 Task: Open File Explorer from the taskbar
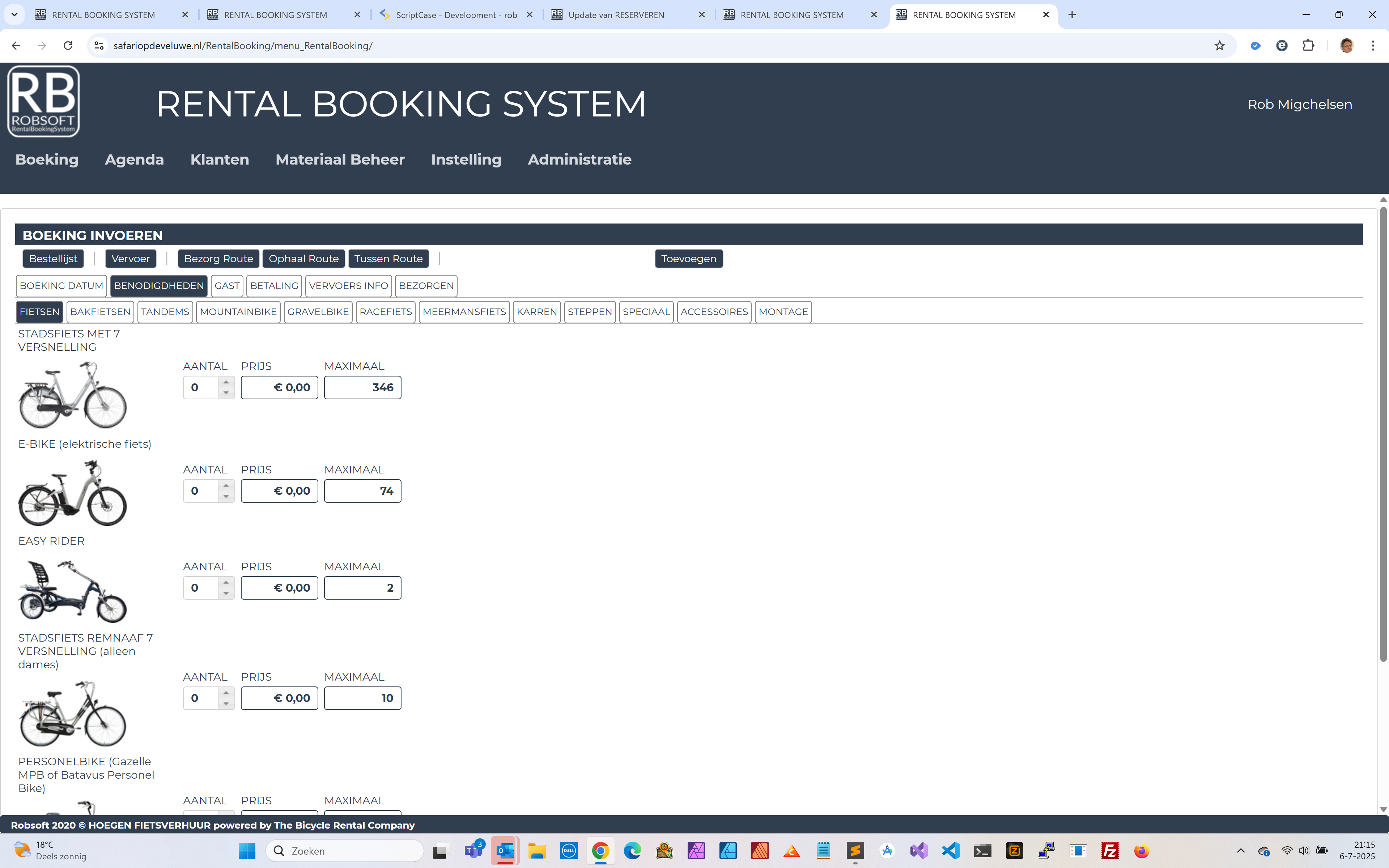(537, 851)
